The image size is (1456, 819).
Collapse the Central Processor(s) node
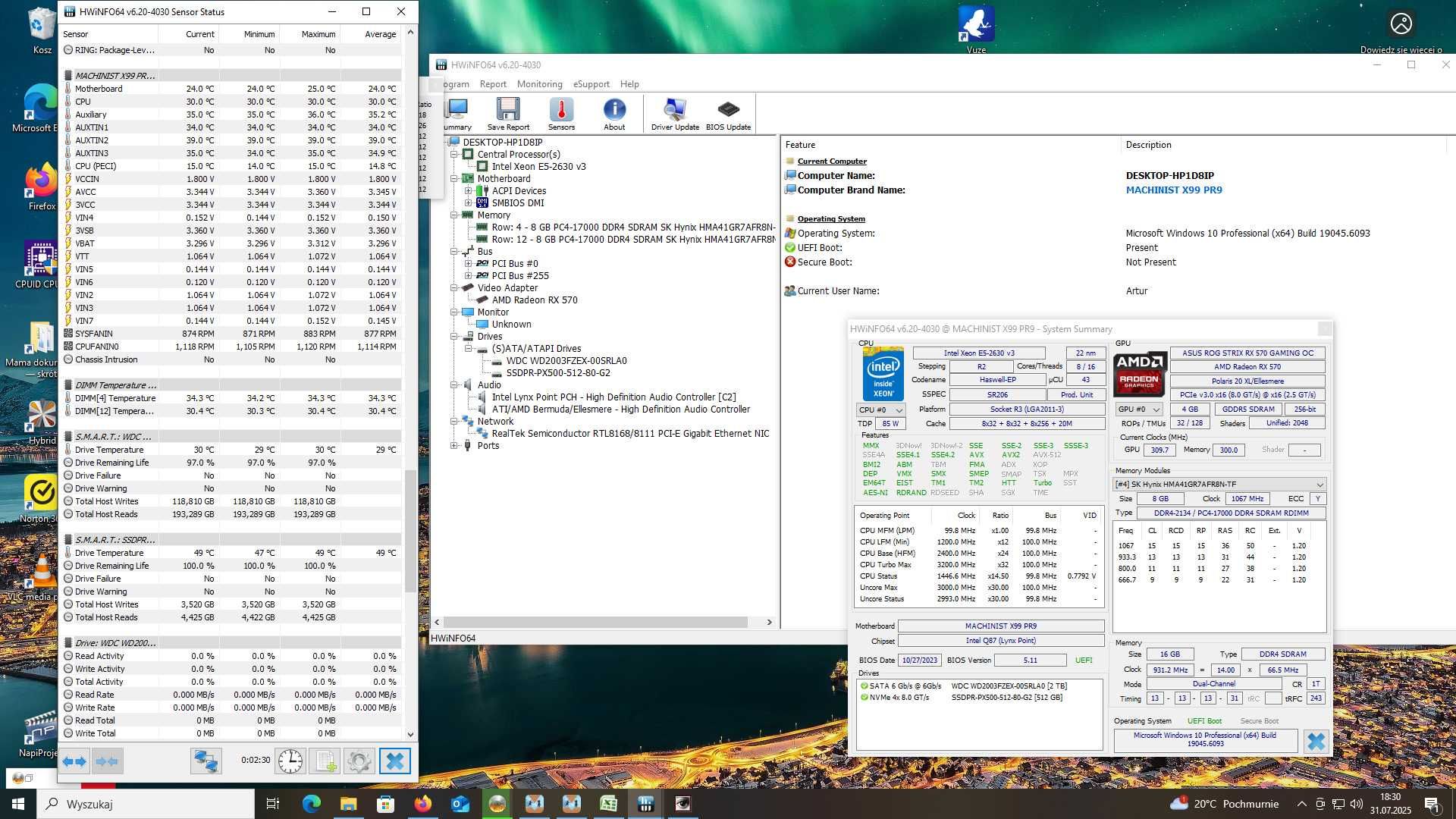(x=454, y=155)
